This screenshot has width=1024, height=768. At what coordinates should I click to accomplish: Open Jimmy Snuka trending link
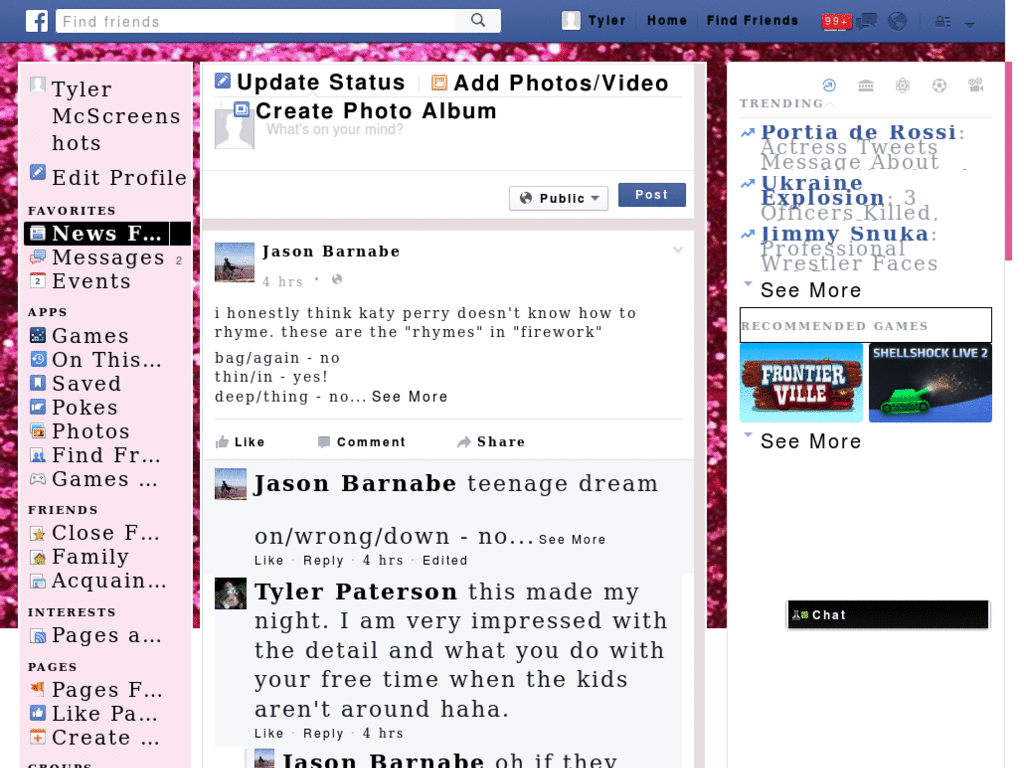844,233
